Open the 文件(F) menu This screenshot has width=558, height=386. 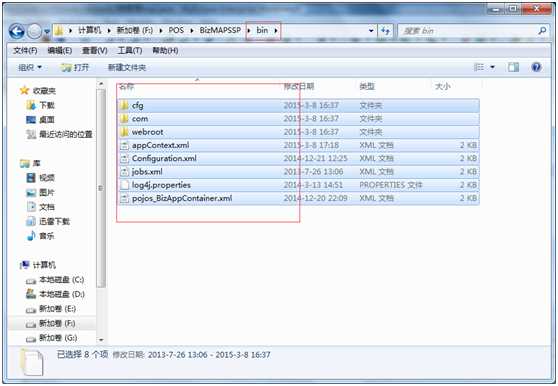[x=25, y=51]
